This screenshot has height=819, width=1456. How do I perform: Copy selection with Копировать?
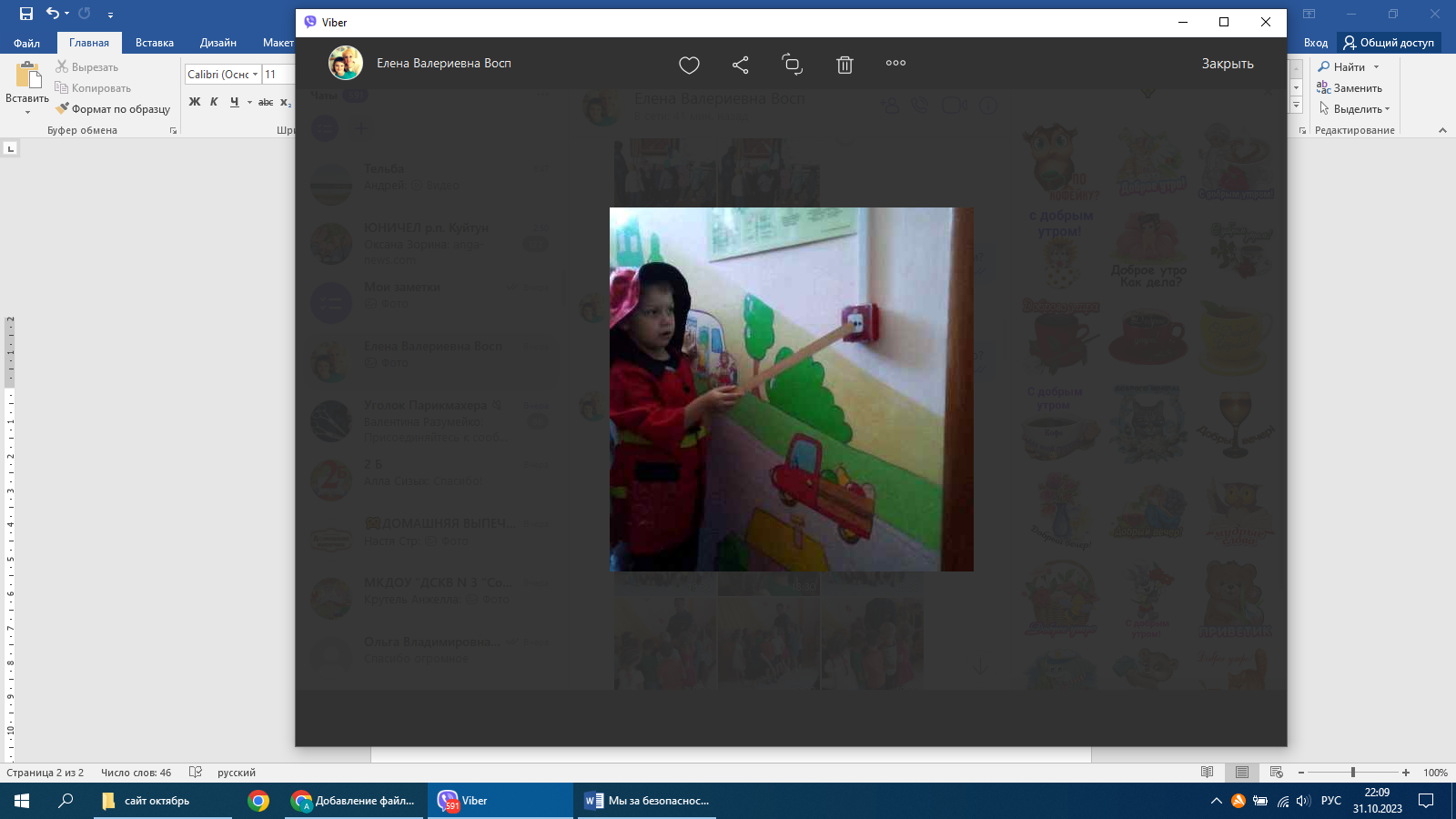(x=94, y=88)
